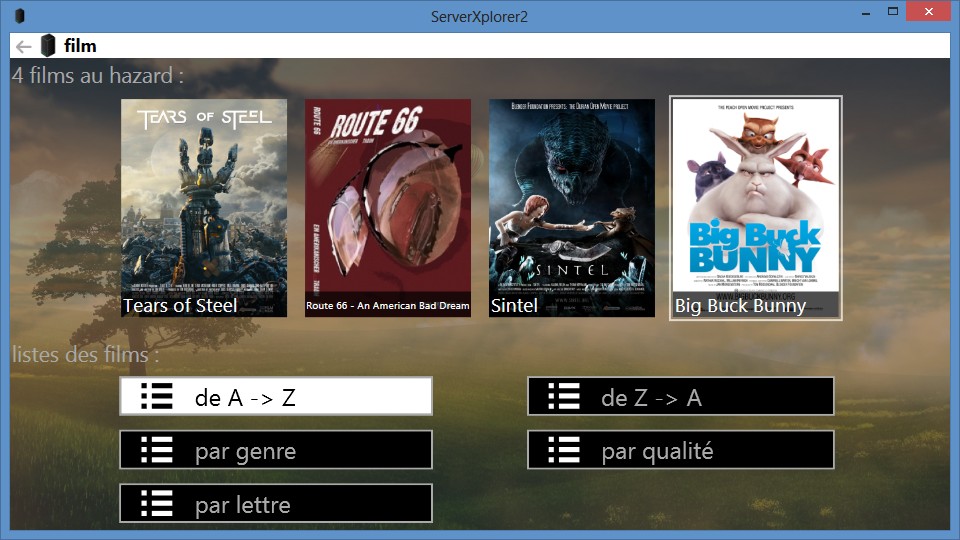
Task: Open the Big Buck Bunny poster
Action: [x=756, y=208]
